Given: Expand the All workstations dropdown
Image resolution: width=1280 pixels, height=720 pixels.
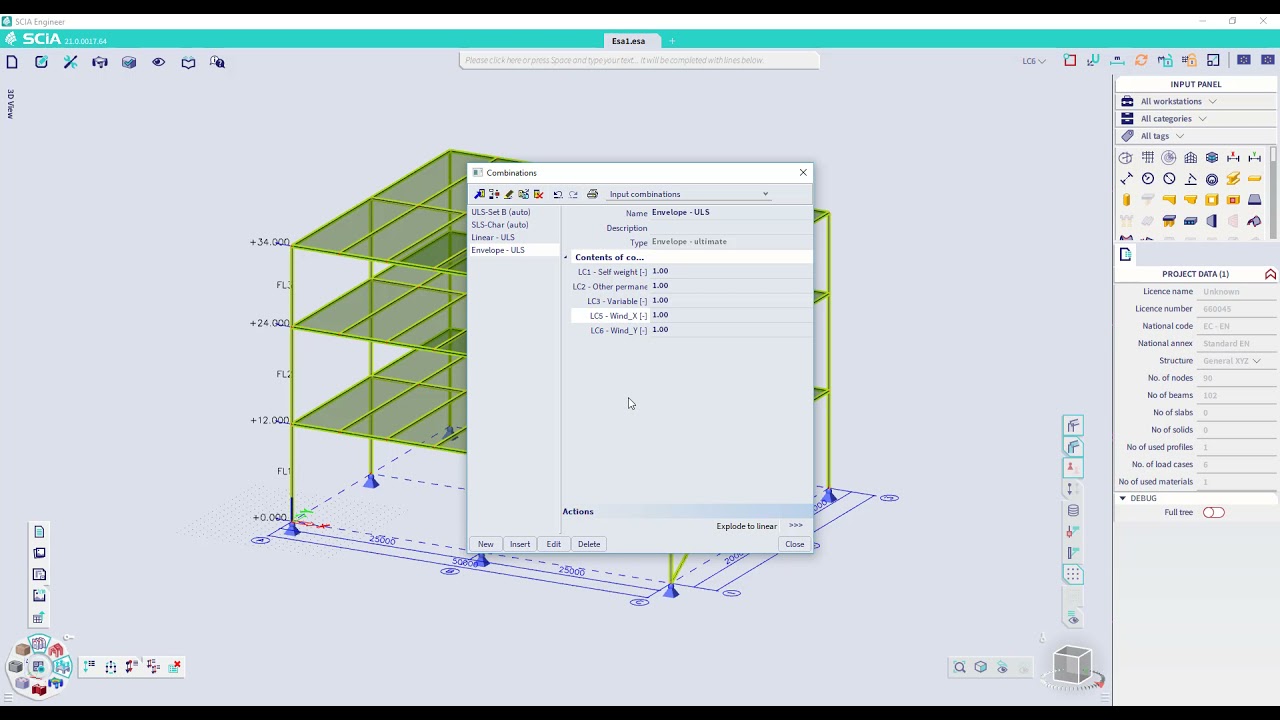Looking at the screenshot, I should (x=1212, y=101).
